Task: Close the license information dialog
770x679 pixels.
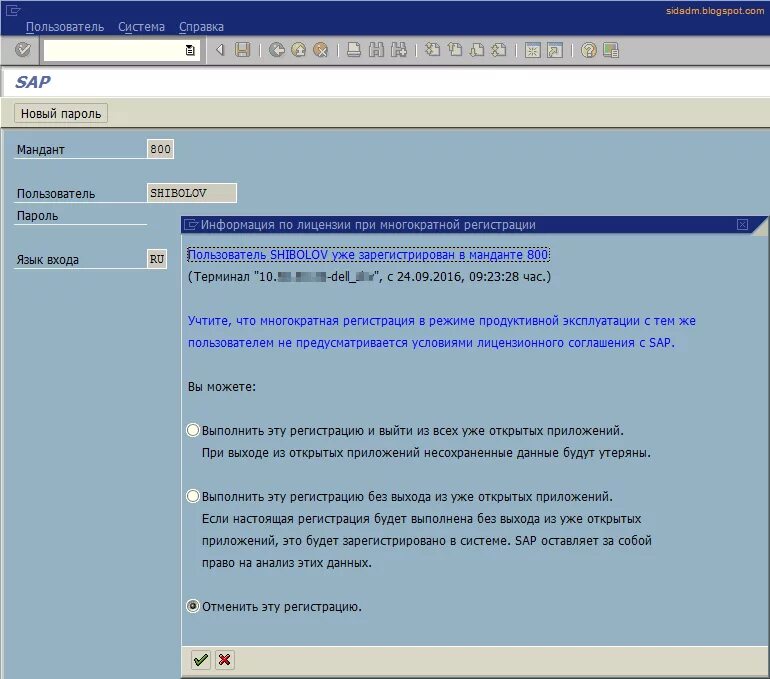Action: (742, 224)
